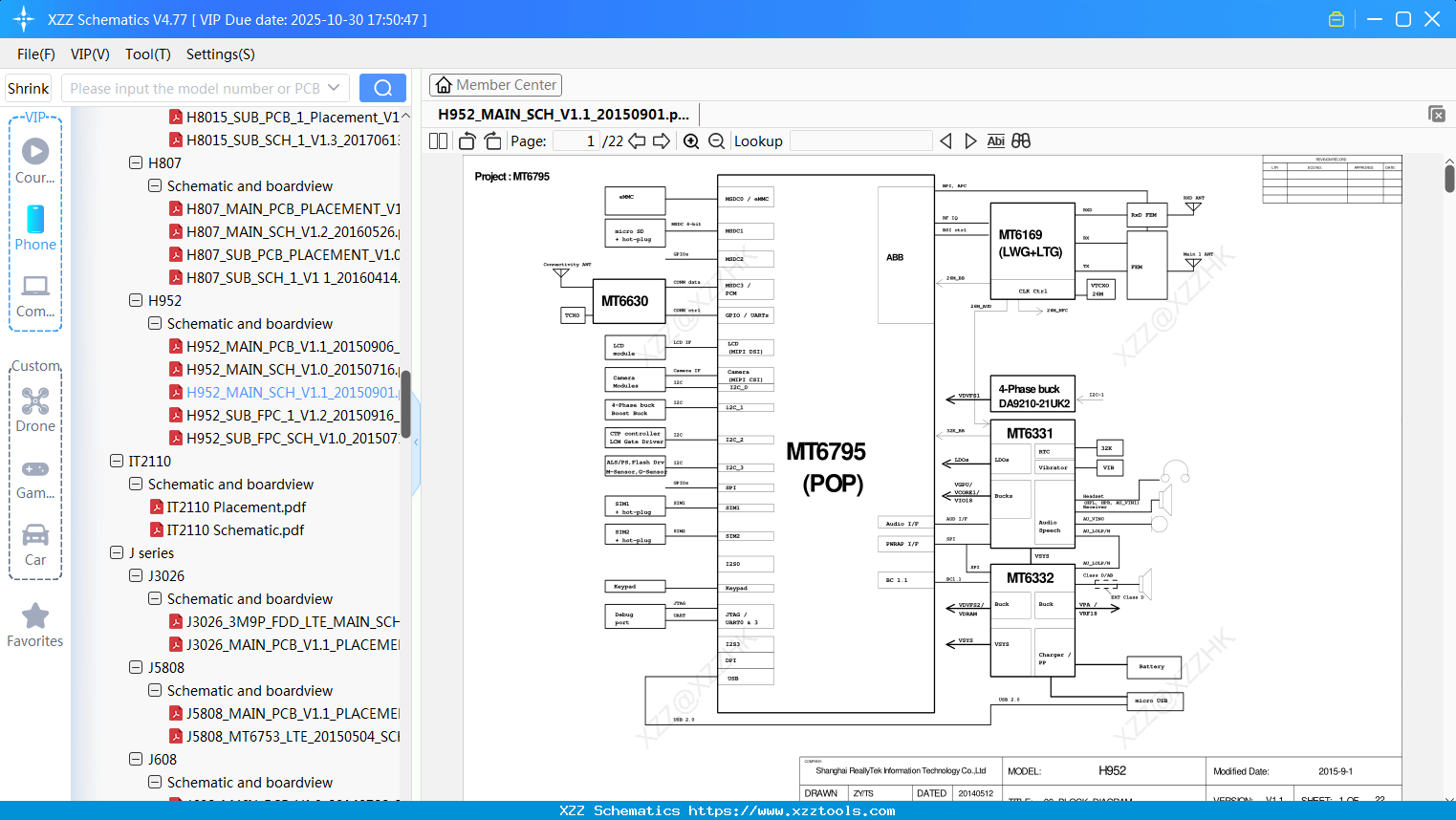Expand the model search combo box arrow
The width and height of the screenshot is (1456, 820).
click(332, 87)
